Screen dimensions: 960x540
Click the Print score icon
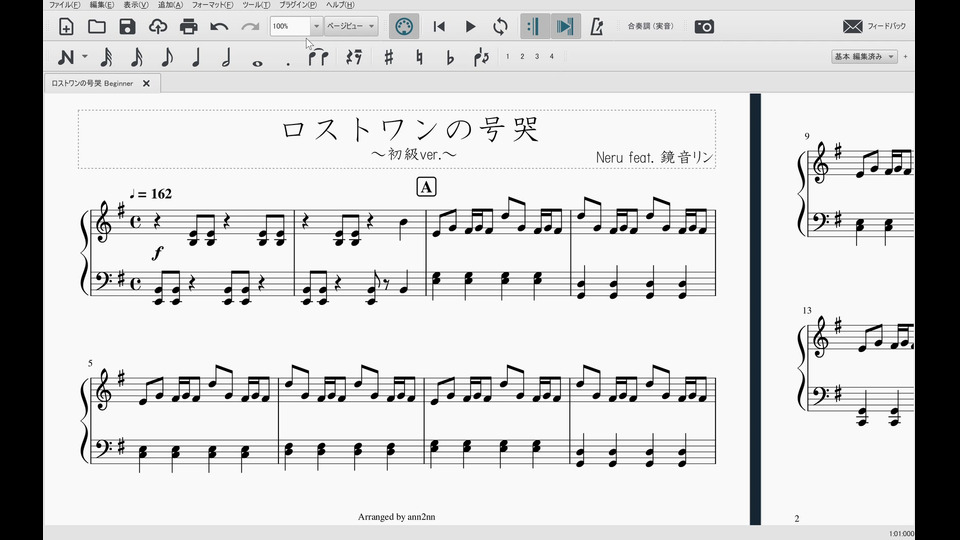pyautogui.click(x=189, y=27)
